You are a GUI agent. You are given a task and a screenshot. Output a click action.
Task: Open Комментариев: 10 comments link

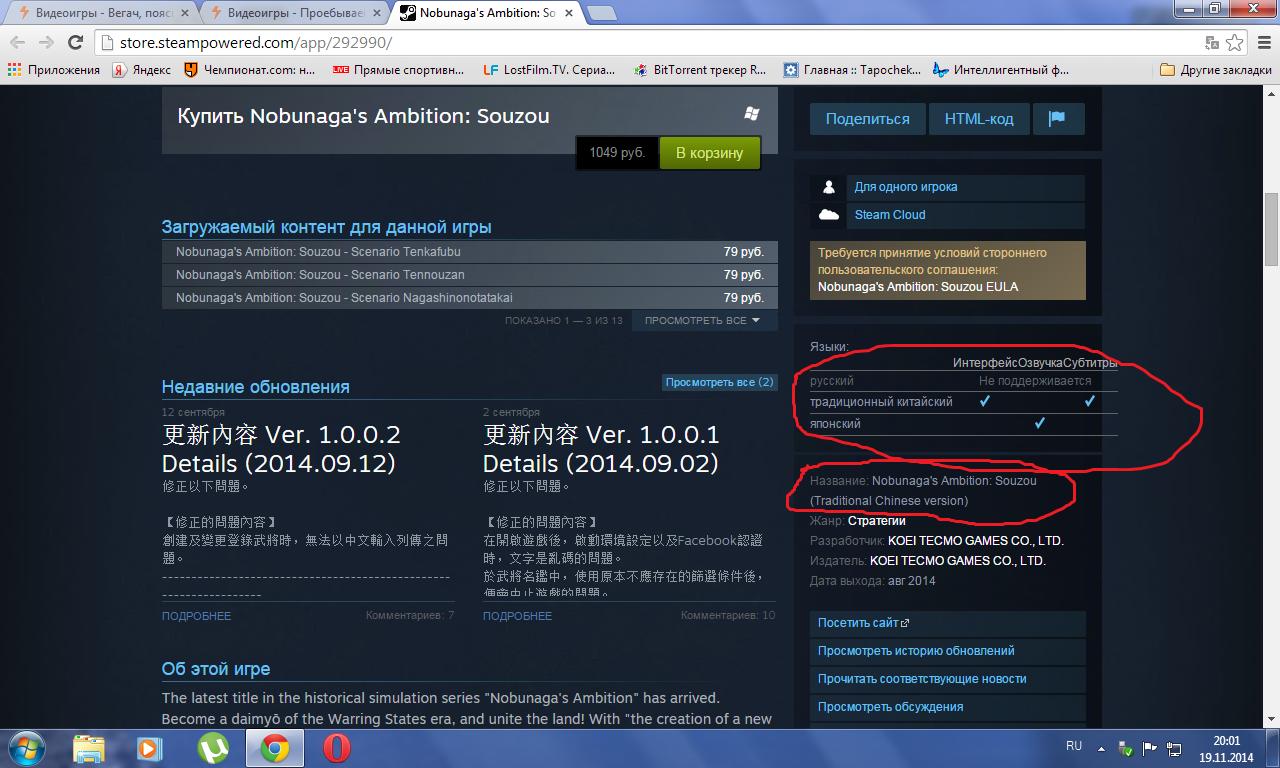[x=728, y=615]
